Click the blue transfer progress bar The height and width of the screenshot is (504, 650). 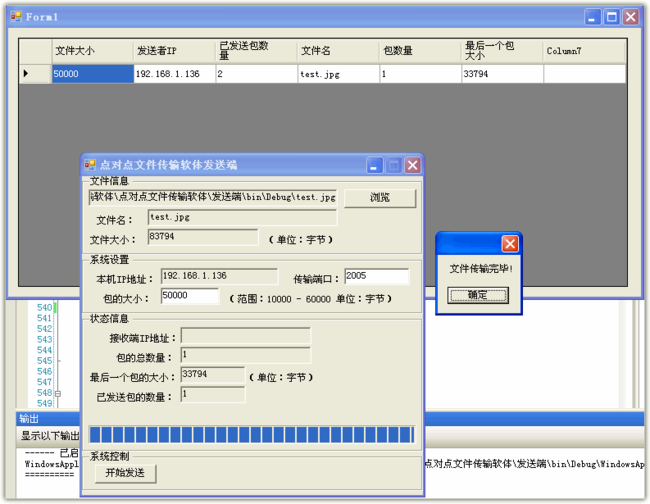coord(252,435)
